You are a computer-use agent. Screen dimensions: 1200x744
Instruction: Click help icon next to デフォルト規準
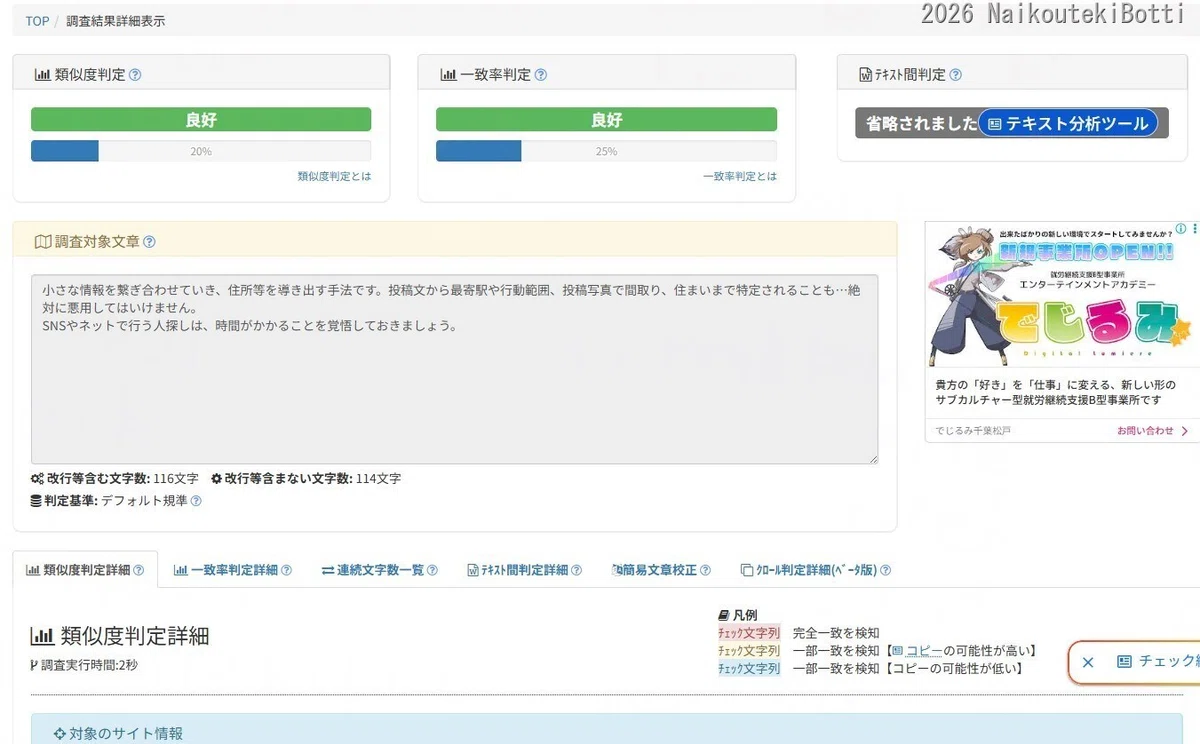pos(196,501)
